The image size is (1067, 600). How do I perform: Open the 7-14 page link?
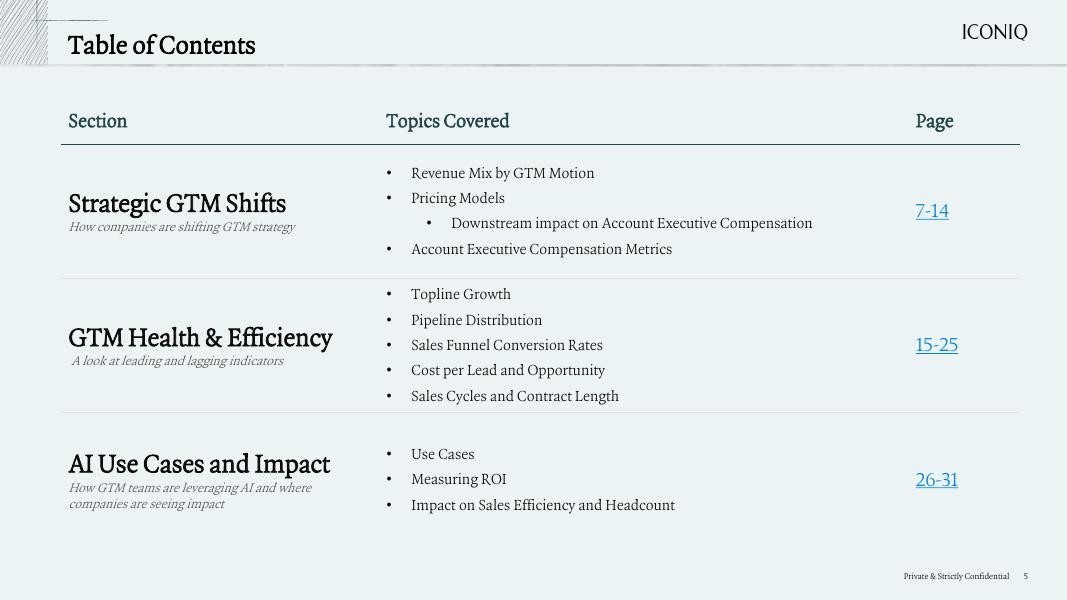[932, 211]
